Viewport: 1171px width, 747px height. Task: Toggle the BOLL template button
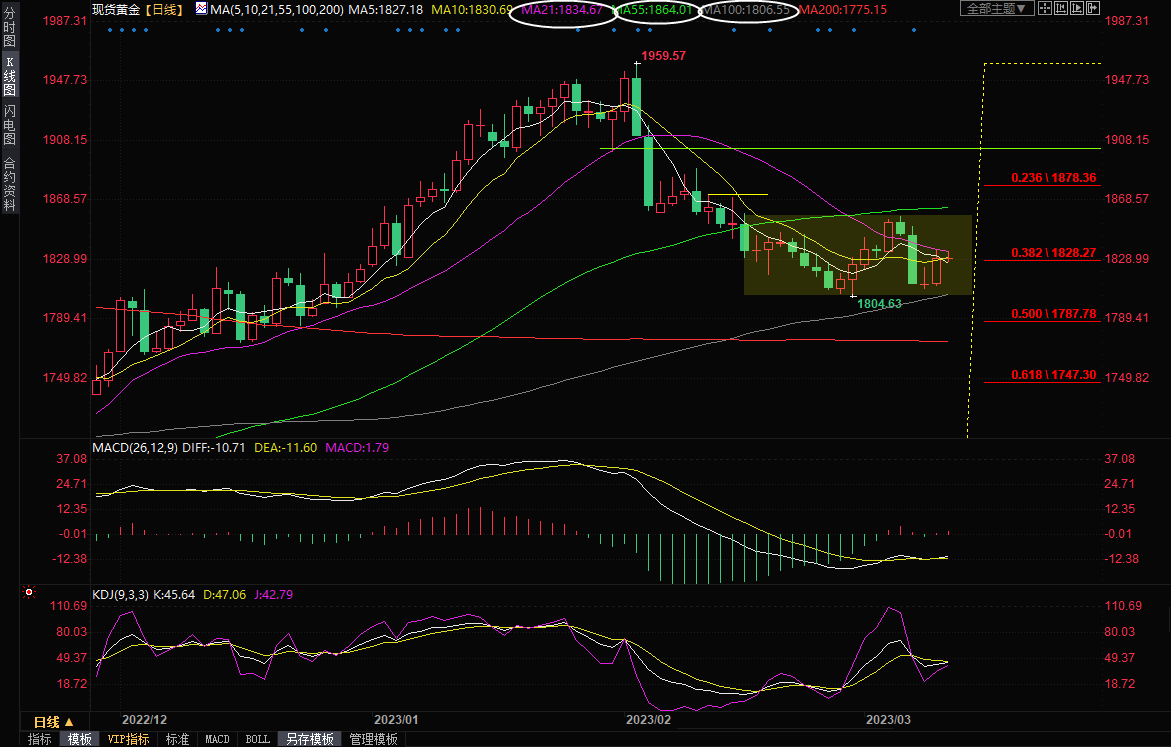(257, 739)
